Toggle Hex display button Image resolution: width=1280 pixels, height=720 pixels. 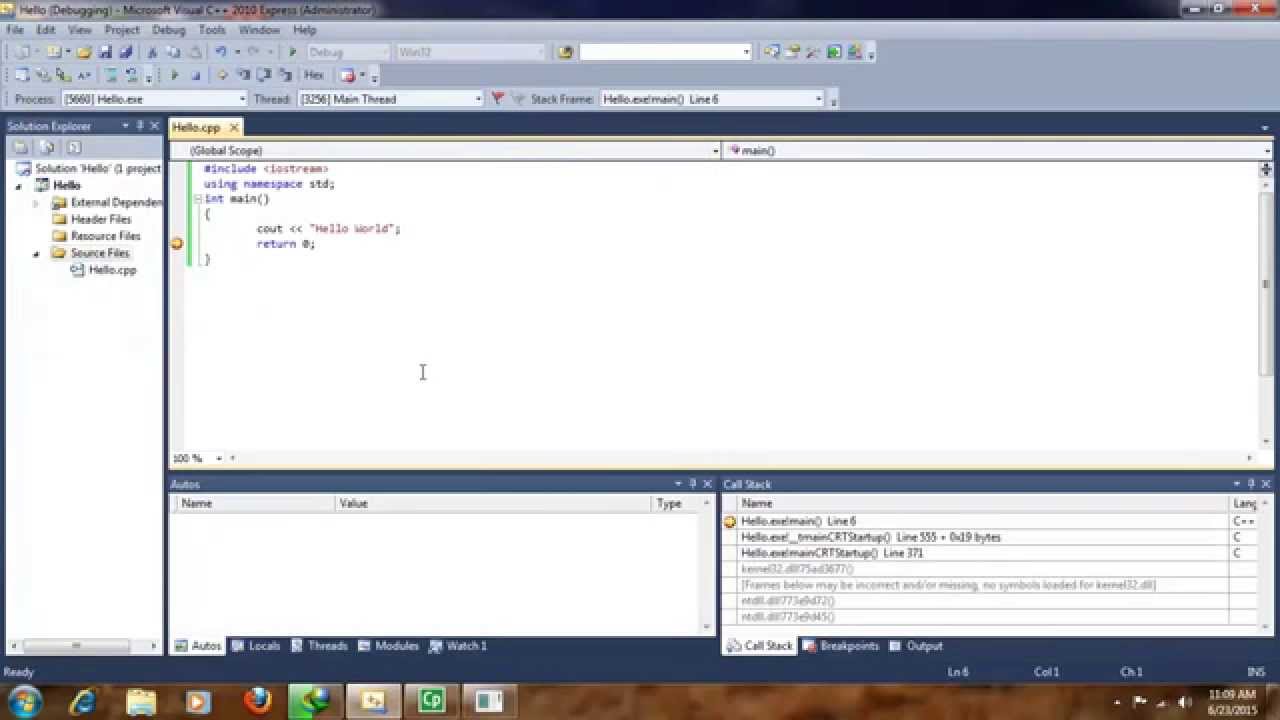(314, 75)
